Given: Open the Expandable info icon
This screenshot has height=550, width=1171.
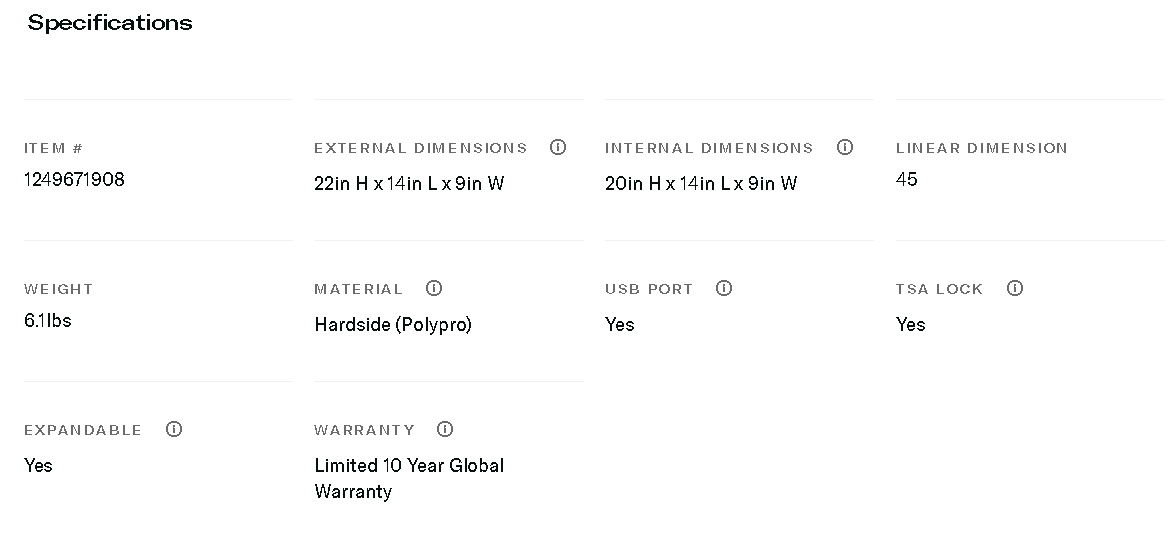Looking at the screenshot, I should click(174, 429).
